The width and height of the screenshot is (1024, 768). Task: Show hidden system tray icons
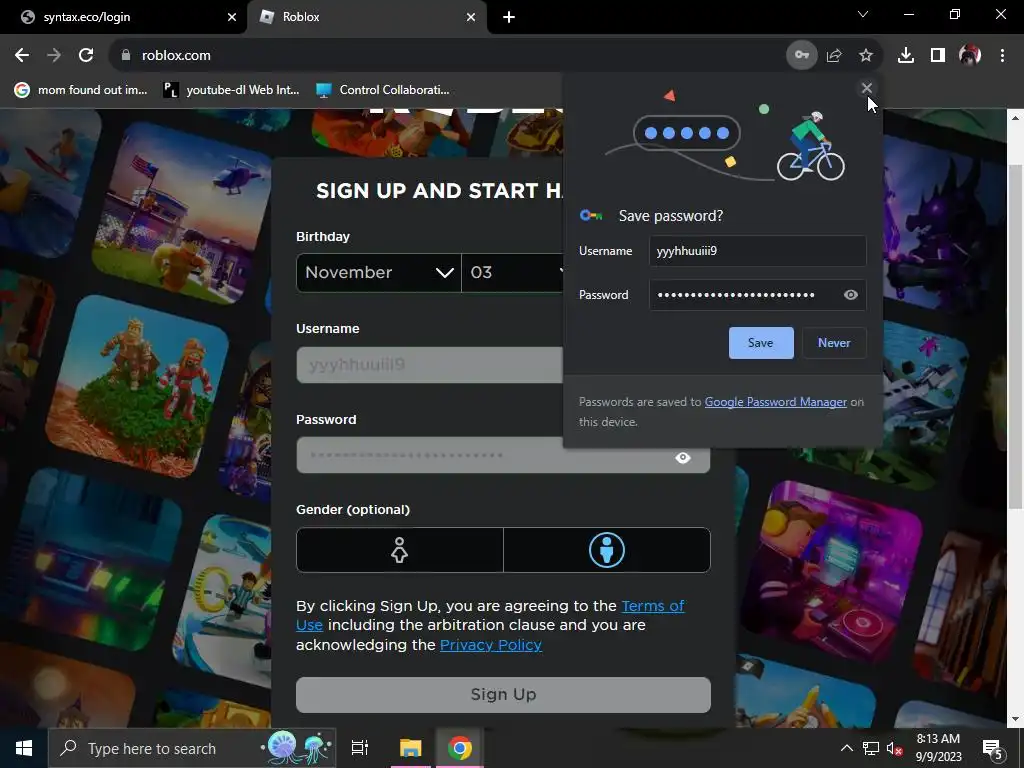(x=846, y=748)
